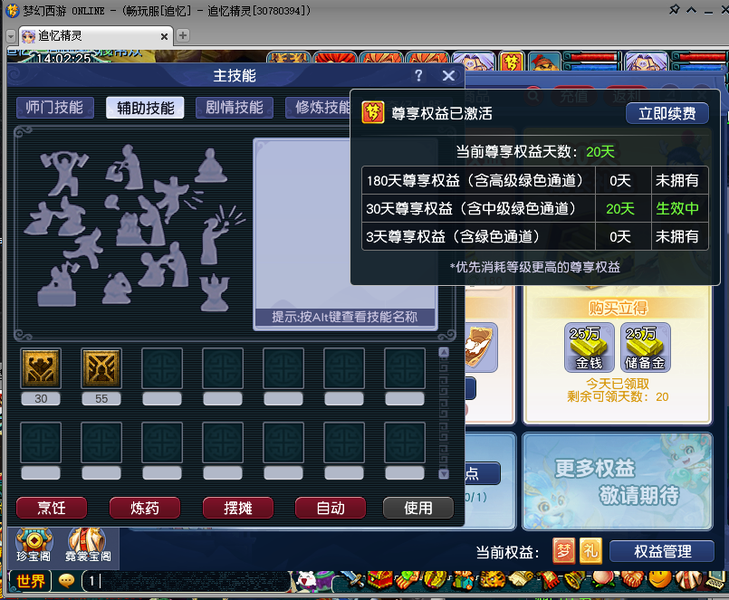This screenshot has width=729, height=600.
Task: Click the golden bell icon in bottom toolbar
Action: click(575, 580)
